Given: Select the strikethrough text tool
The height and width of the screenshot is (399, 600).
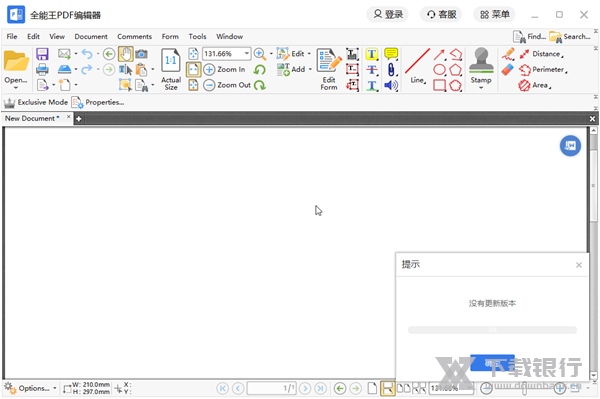Looking at the screenshot, I should 372,70.
